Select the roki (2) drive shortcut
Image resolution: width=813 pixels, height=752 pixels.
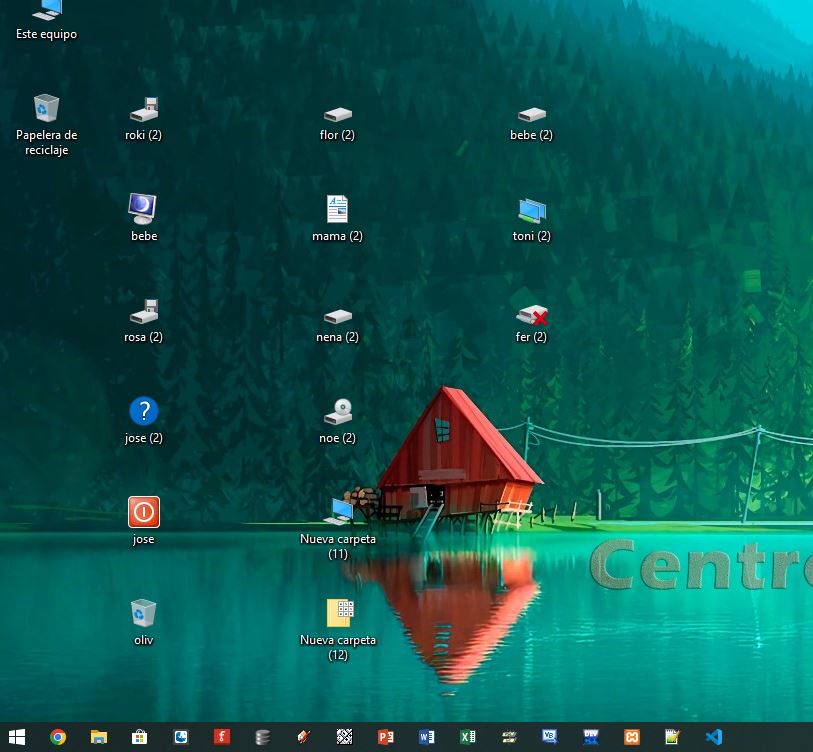click(x=144, y=111)
